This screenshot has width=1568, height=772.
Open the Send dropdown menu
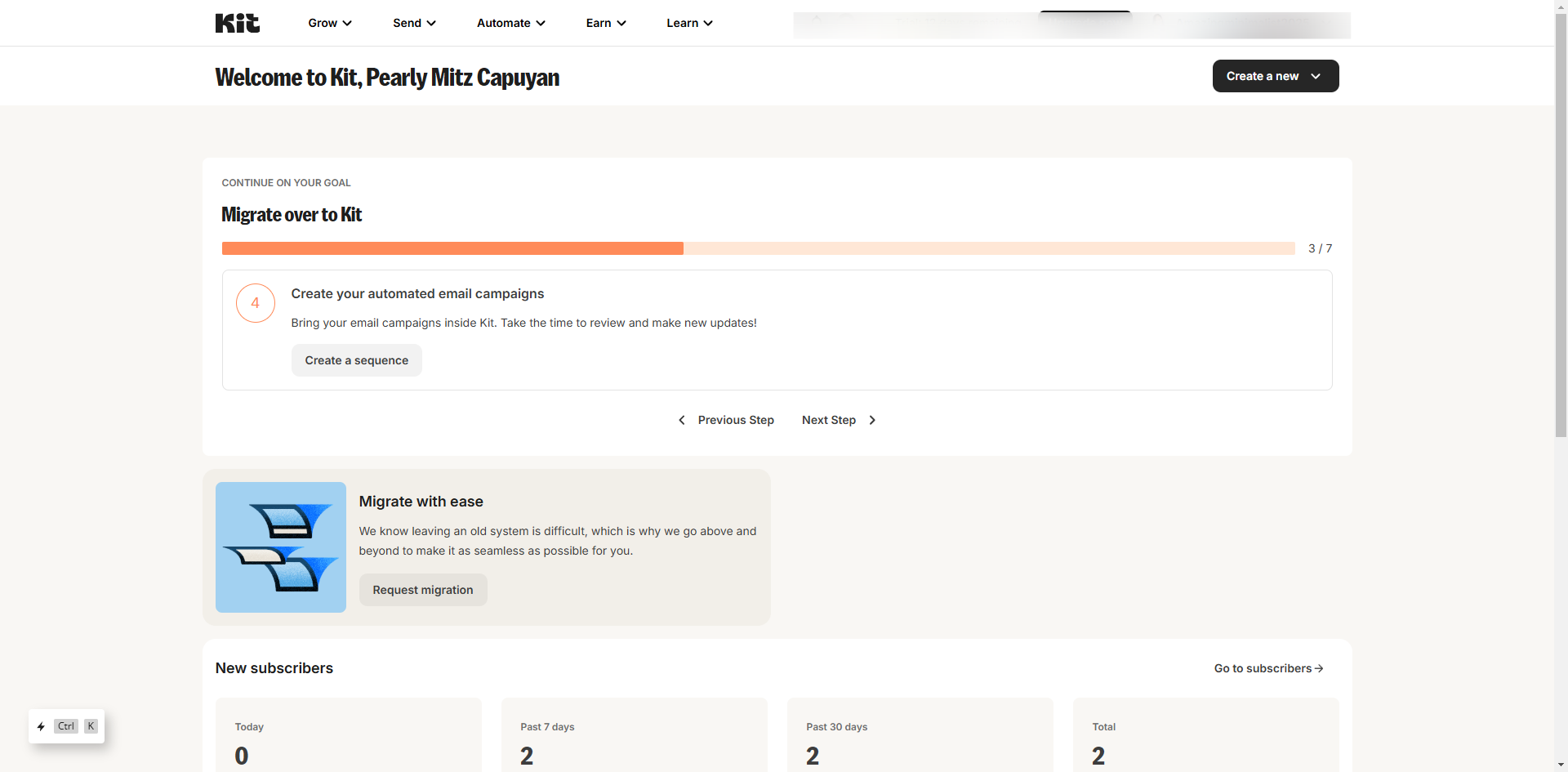pyautogui.click(x=413, y=23)
